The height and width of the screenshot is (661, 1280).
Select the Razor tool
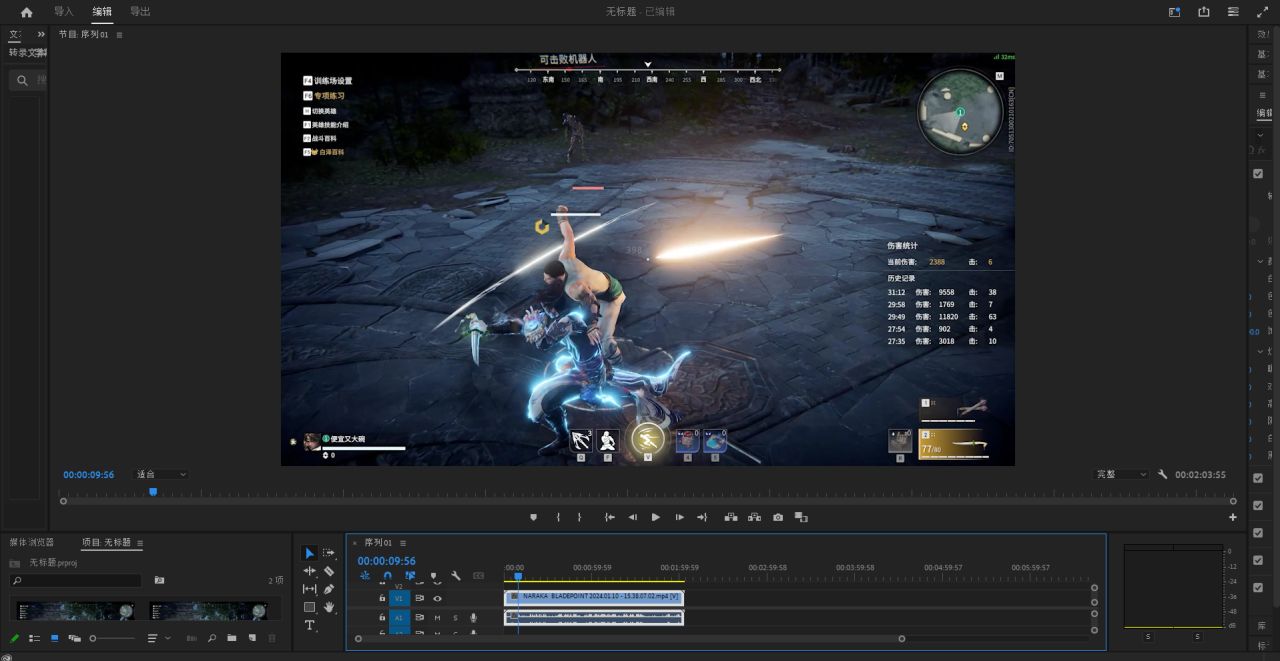(329, 571)
